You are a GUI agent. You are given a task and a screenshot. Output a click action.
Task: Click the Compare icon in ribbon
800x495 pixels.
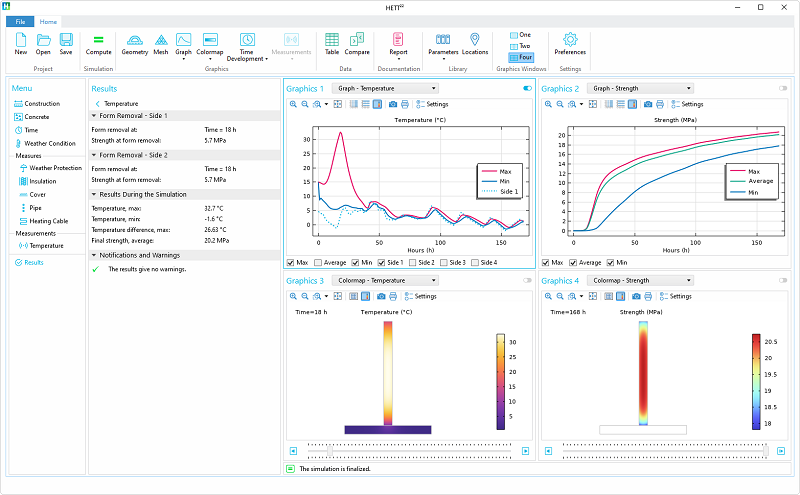pyautogui.click(x=357, y=42)
